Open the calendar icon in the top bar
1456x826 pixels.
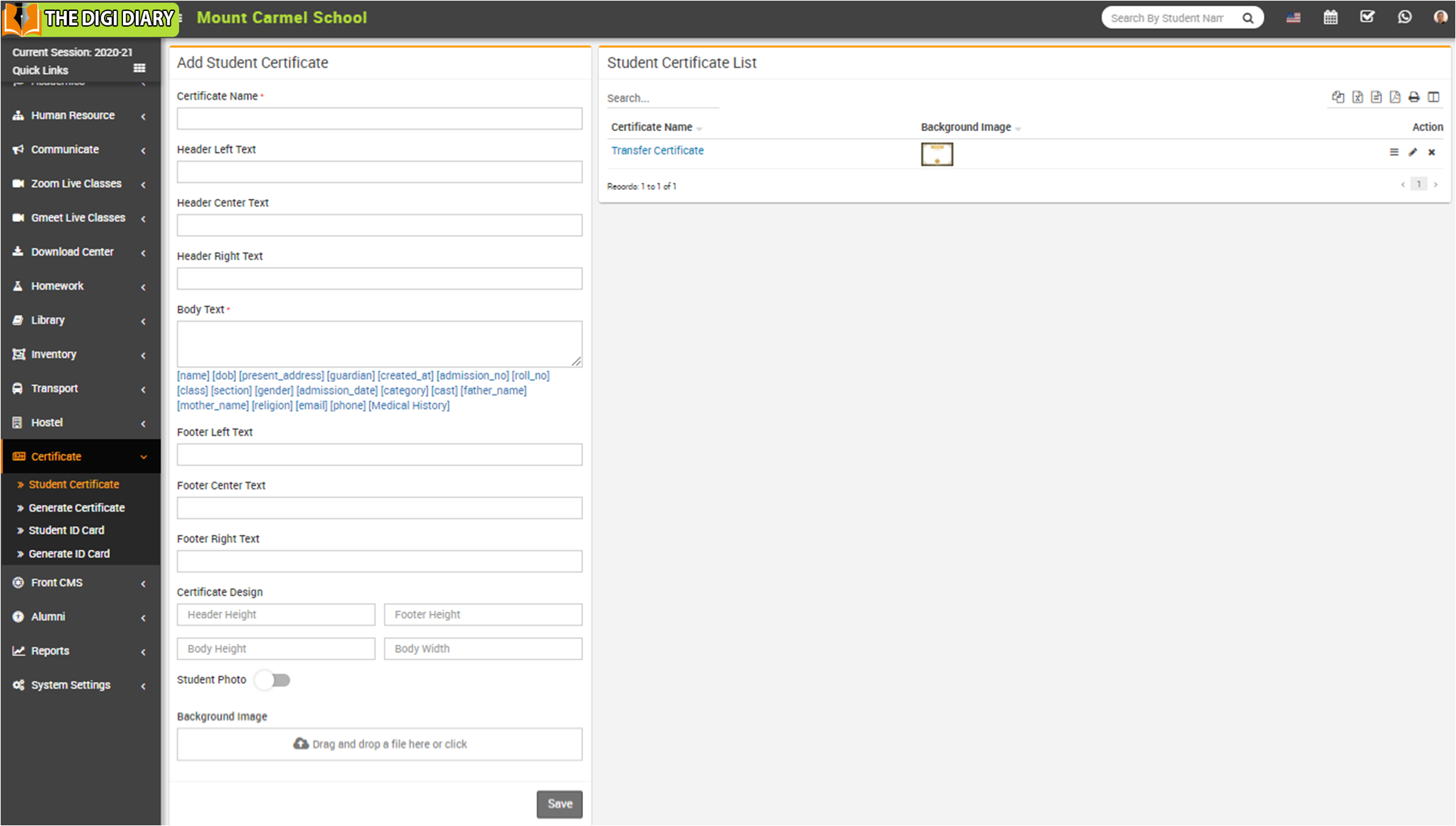tap(1330, 17)
